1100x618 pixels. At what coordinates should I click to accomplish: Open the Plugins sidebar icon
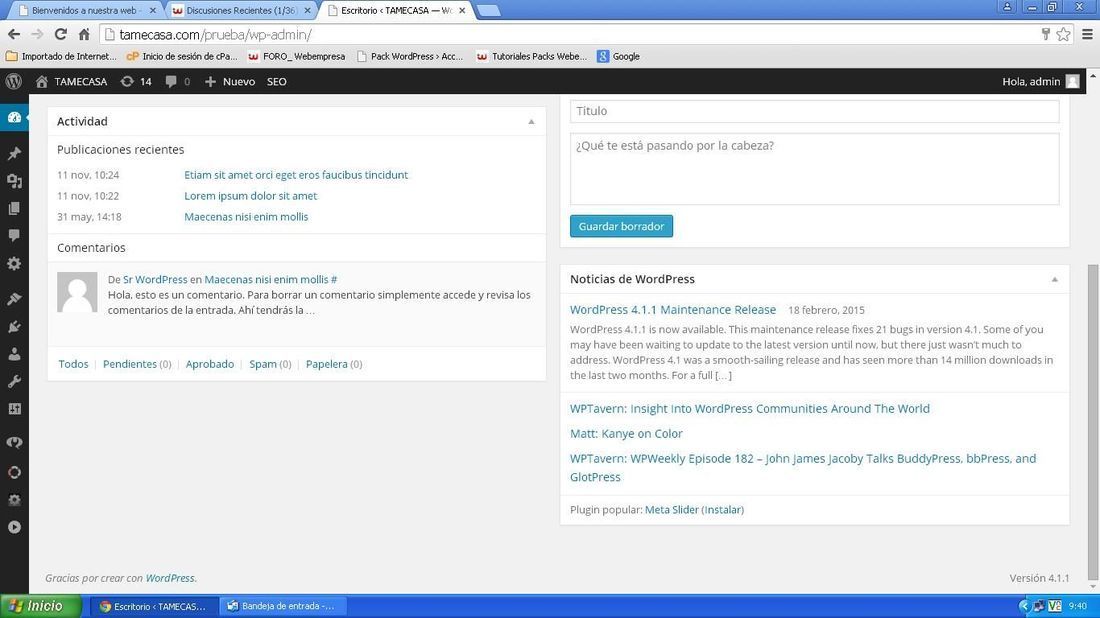tap(14, 327)
